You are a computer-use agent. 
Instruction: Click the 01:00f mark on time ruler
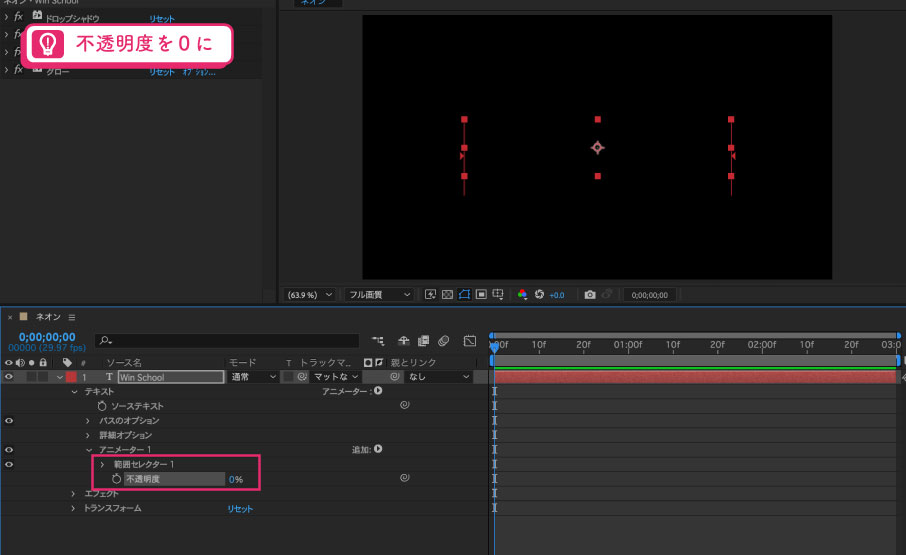pyautogui.click(x=627, y=345)
